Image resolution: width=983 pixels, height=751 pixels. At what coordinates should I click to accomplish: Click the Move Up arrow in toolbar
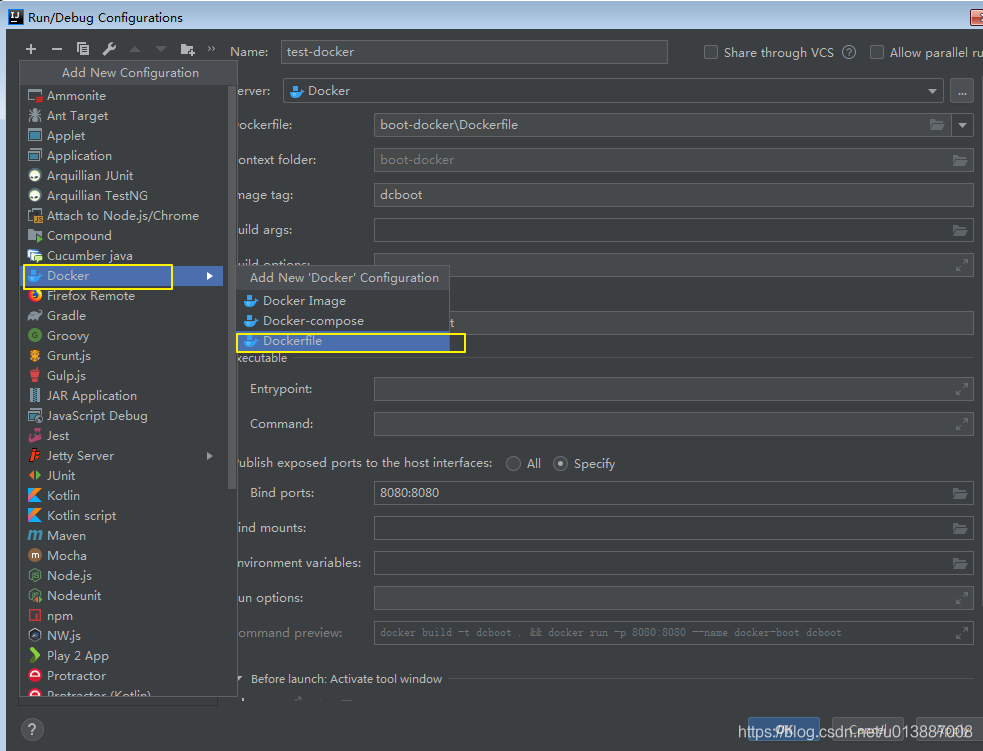click(x=135, y=49)
